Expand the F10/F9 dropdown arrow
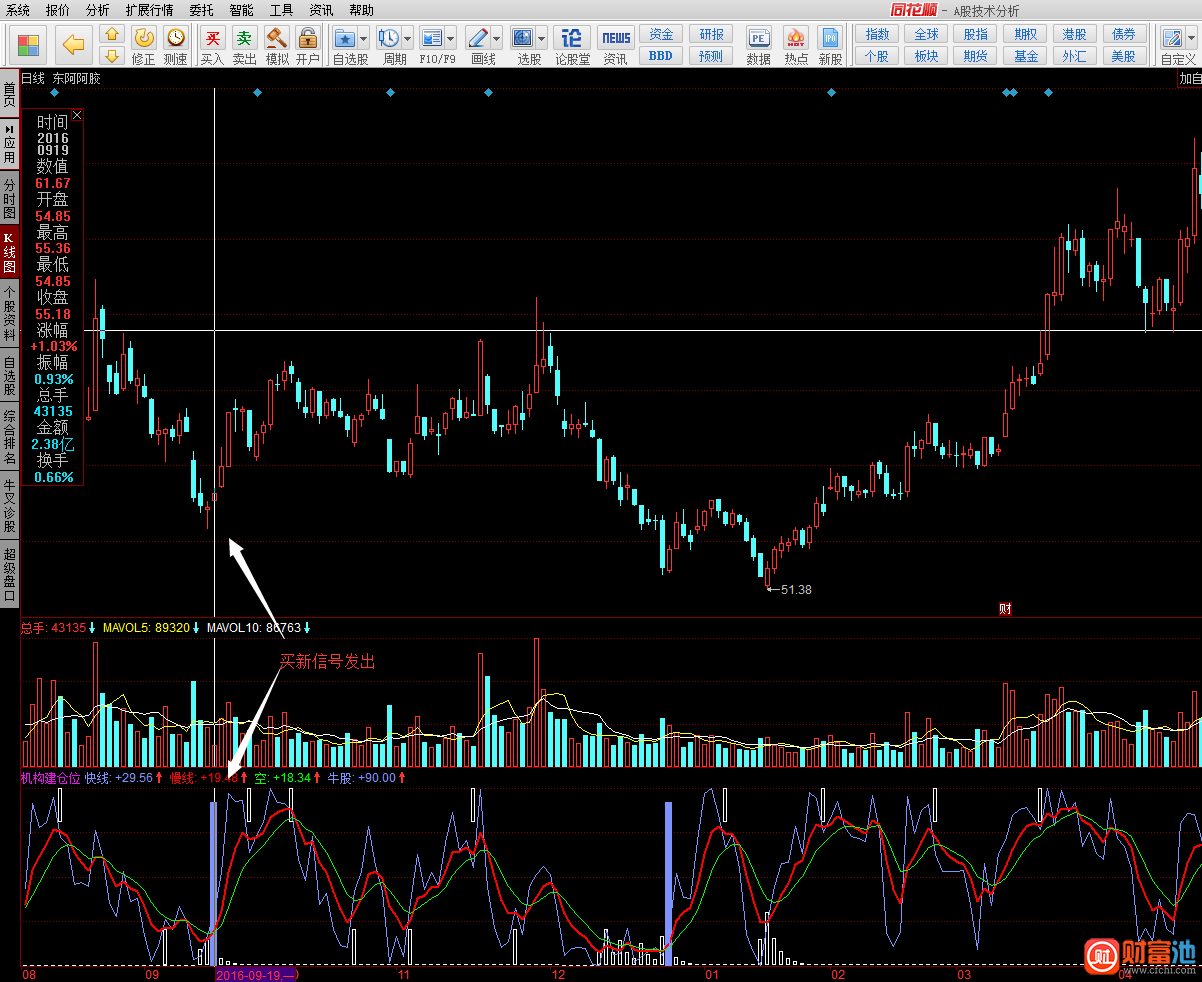The width and height of the screenshot is (1202, 982). pyautogui.click(x=451, y=39)
